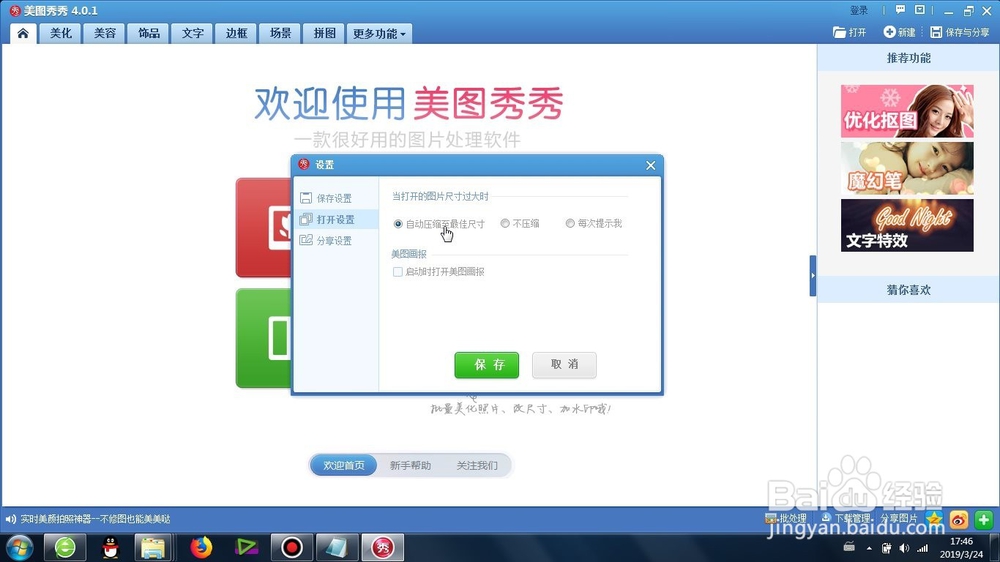Click the green 保存 button

tap(487, 365)
